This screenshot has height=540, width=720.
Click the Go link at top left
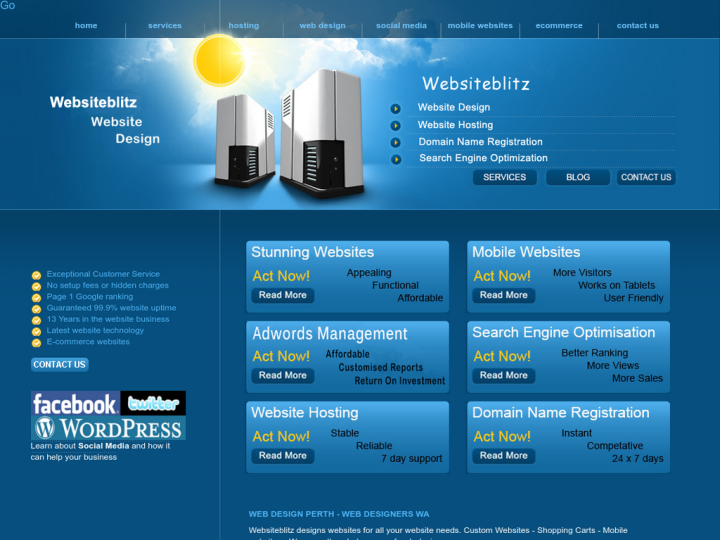[x=8, y=6]
